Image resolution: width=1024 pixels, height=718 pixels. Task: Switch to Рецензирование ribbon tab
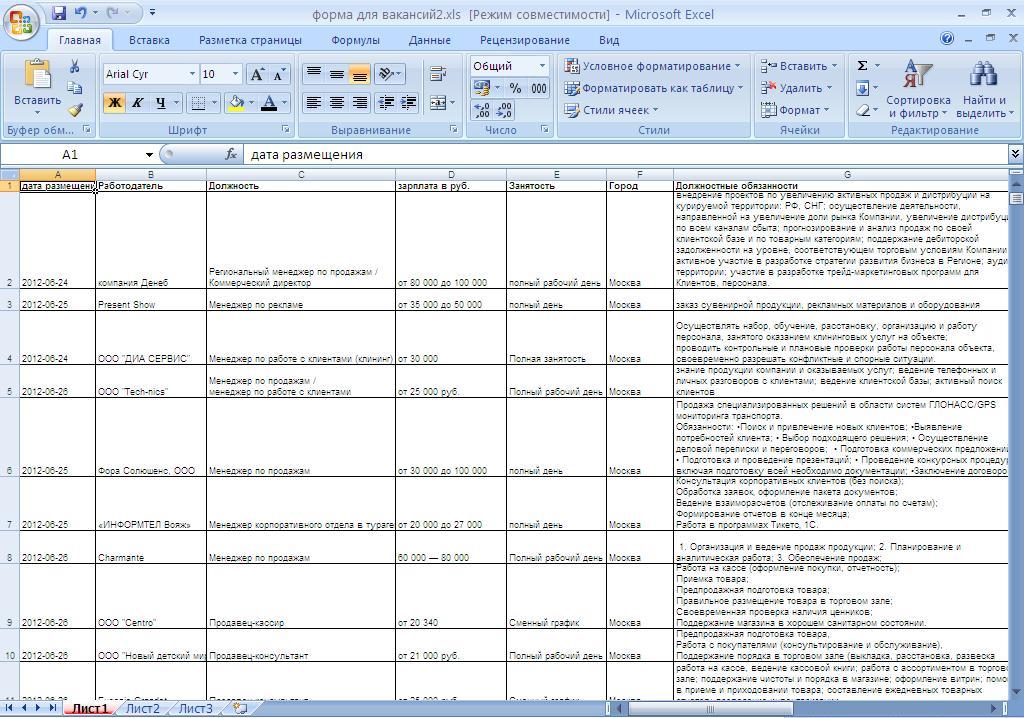tap(524, 40)
